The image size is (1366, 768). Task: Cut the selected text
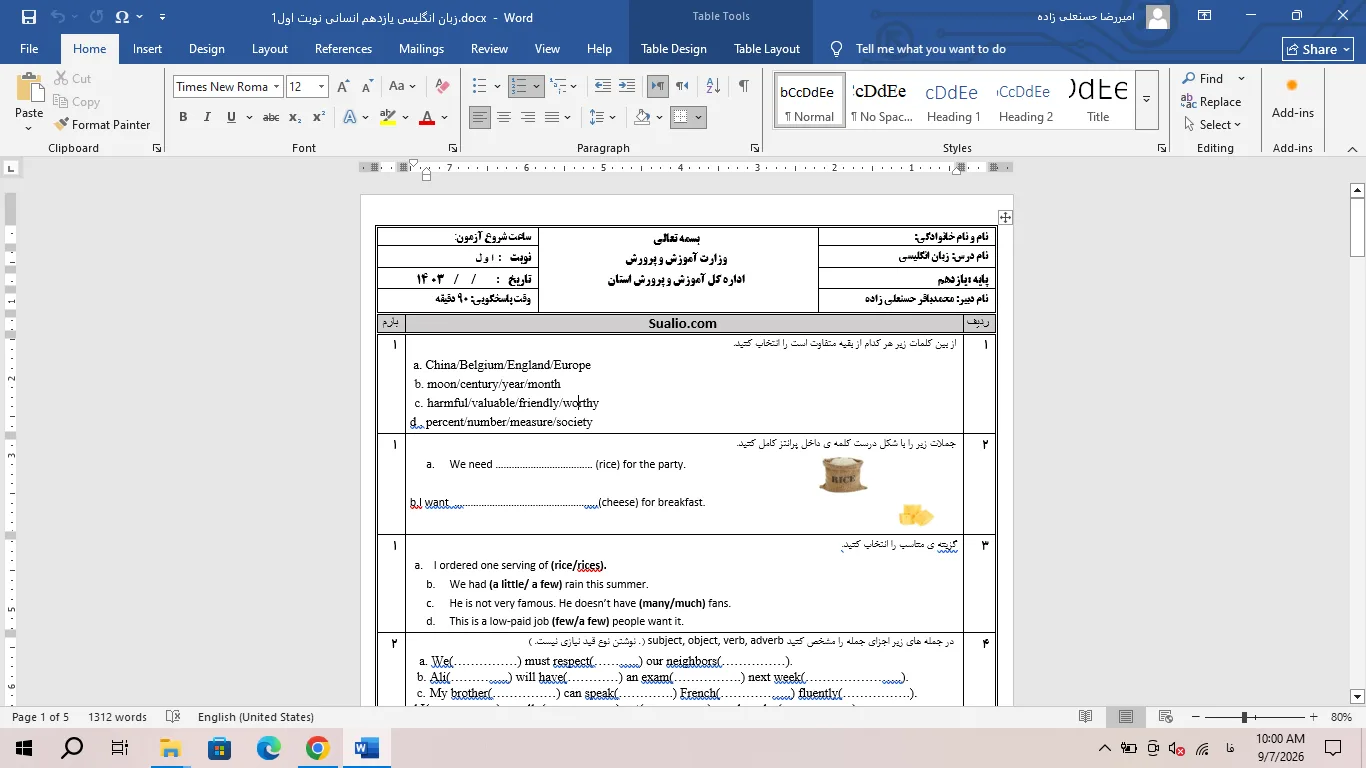(71, 78)
